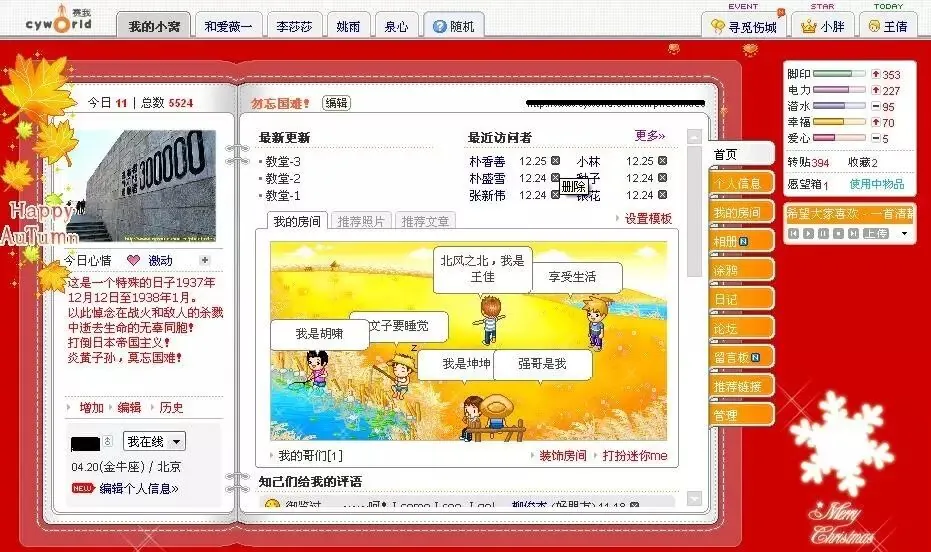Open the 管理 side tab
Viewport: 931px width, 552px height.
click(741, 415)
